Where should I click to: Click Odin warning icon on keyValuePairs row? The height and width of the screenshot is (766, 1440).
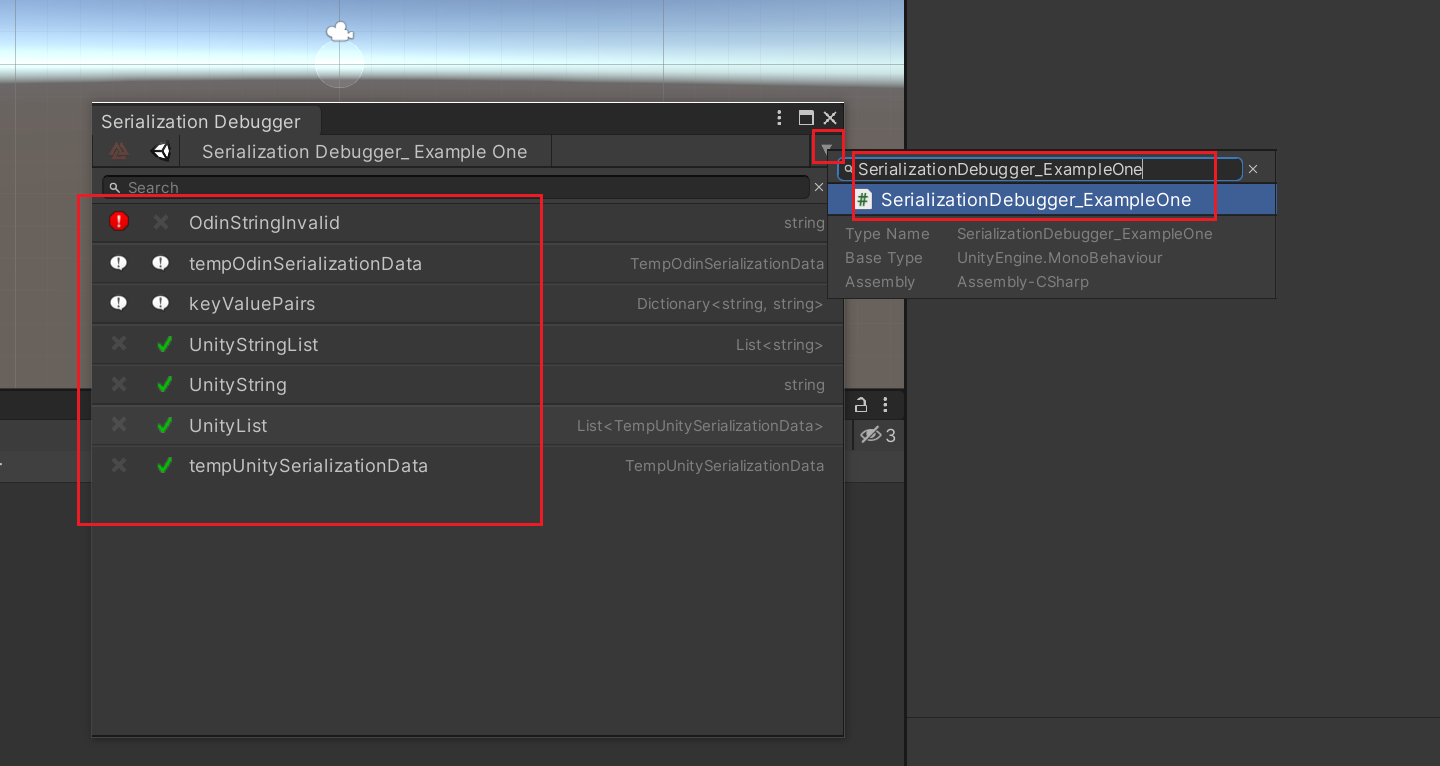(x=119, y=303)
